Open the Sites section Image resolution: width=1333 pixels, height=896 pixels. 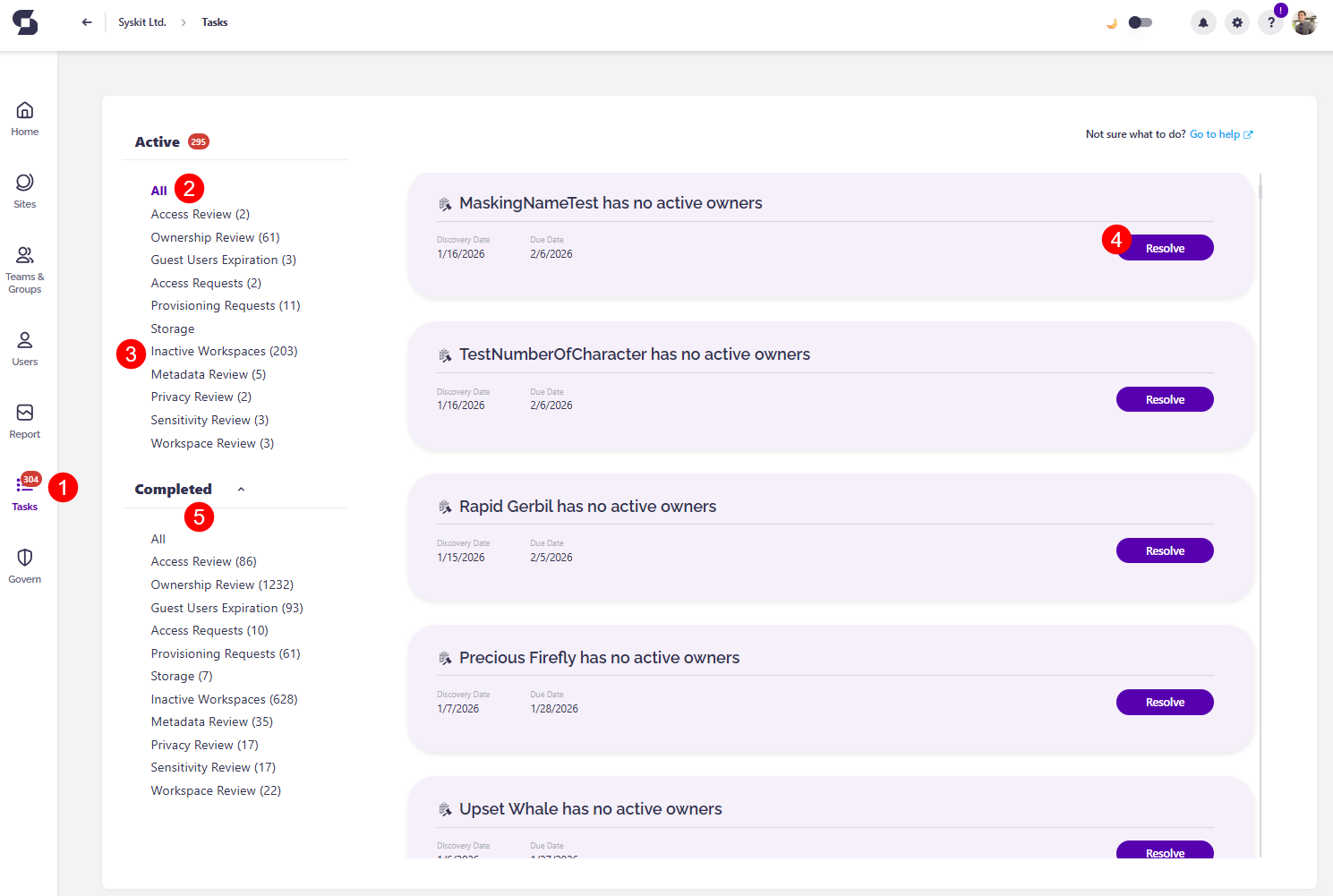[x=24, y=190]
